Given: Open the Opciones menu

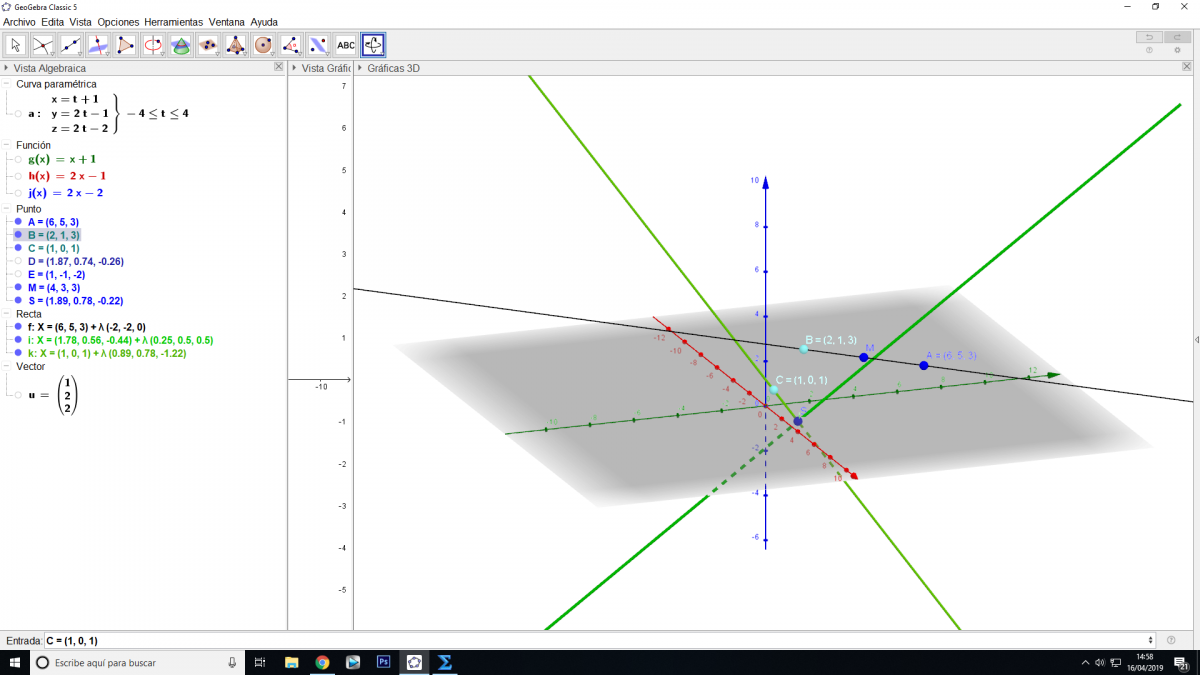Looking at the screenshot, I should 118,22.
